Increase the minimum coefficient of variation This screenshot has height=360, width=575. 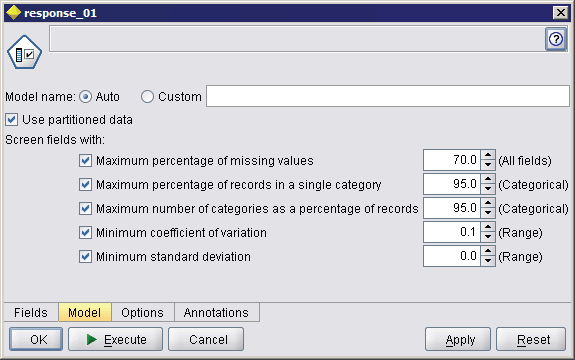488,227
